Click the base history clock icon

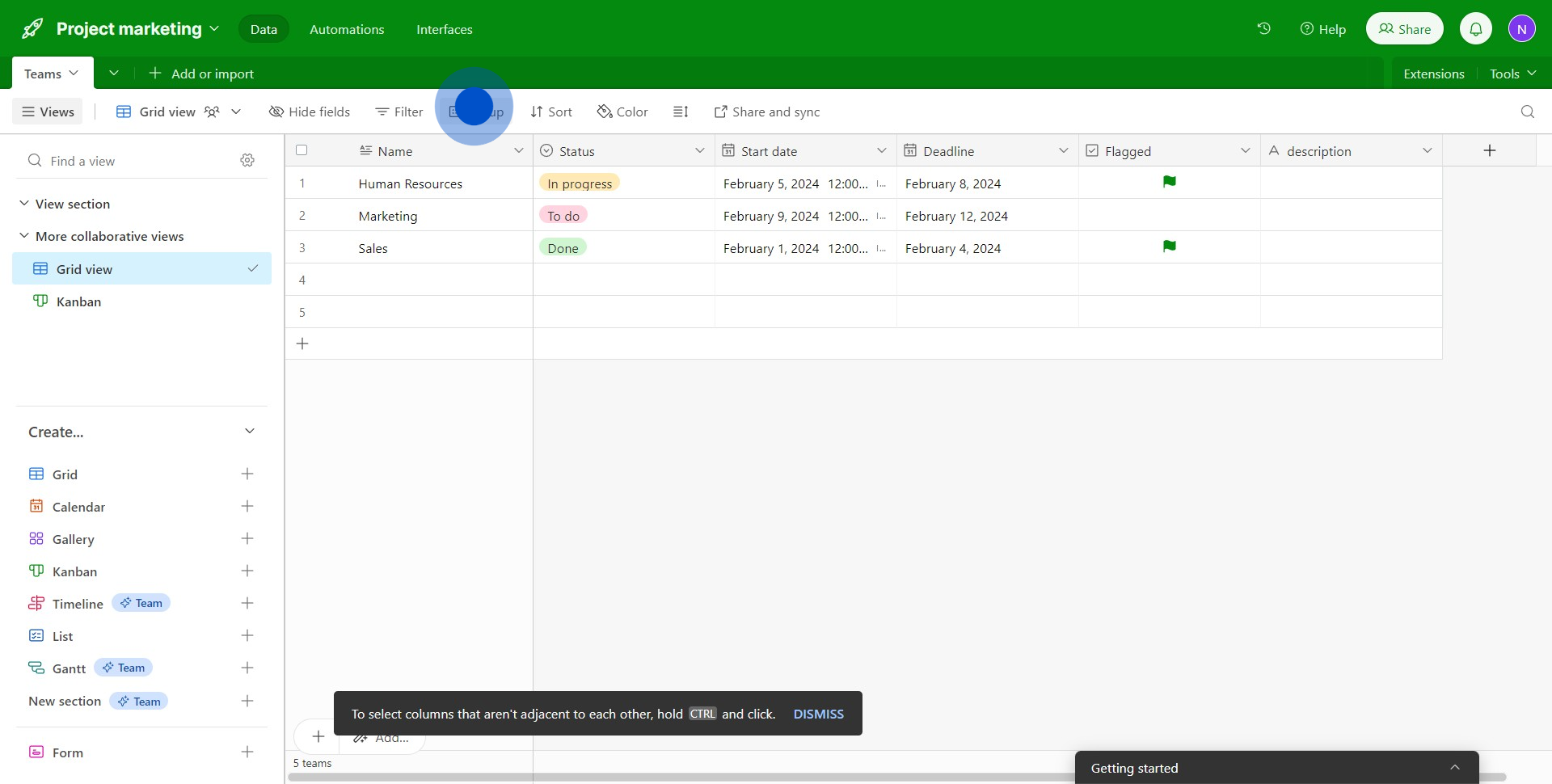coord(1263,29)
